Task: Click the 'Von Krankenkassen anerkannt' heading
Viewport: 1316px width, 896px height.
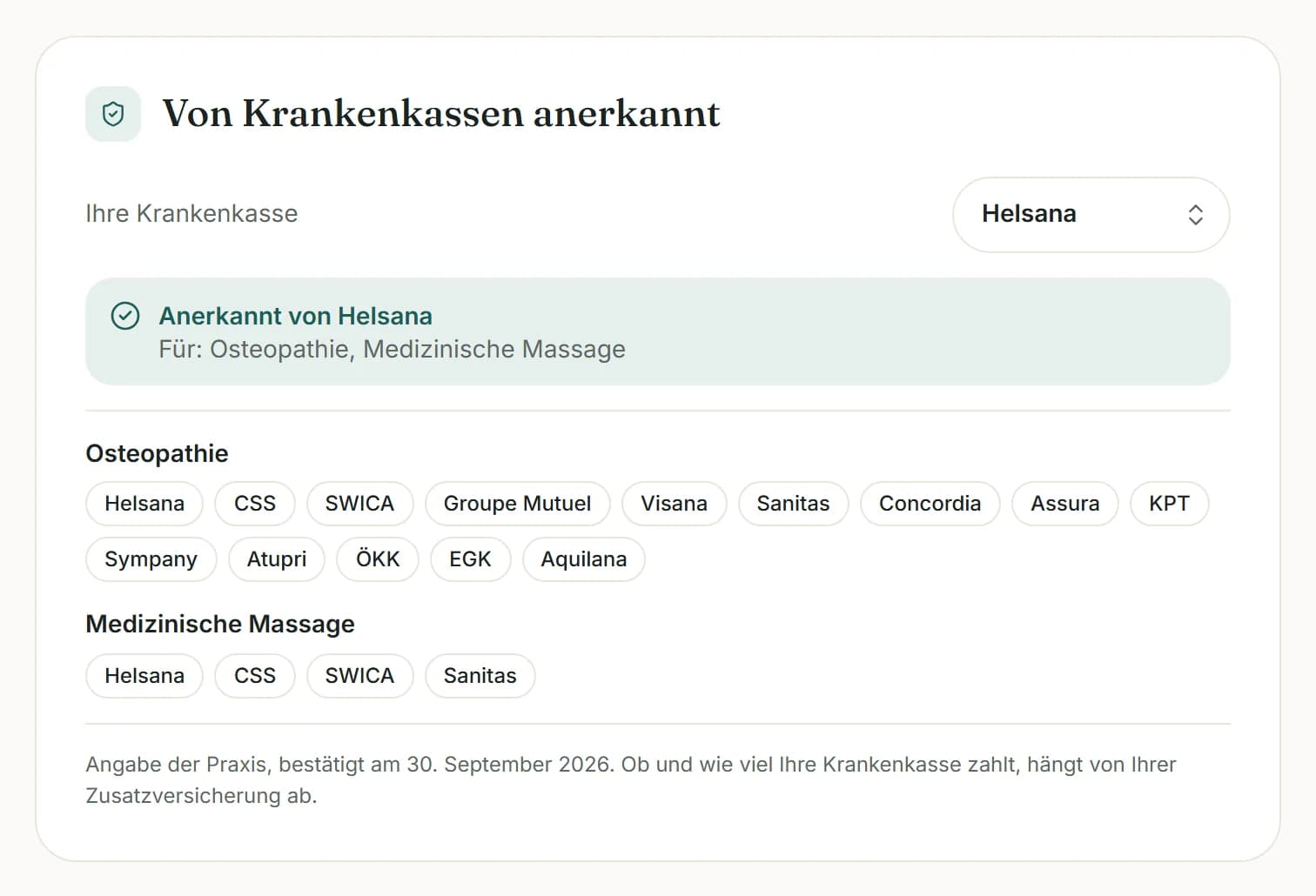Action: coord(441,114)
